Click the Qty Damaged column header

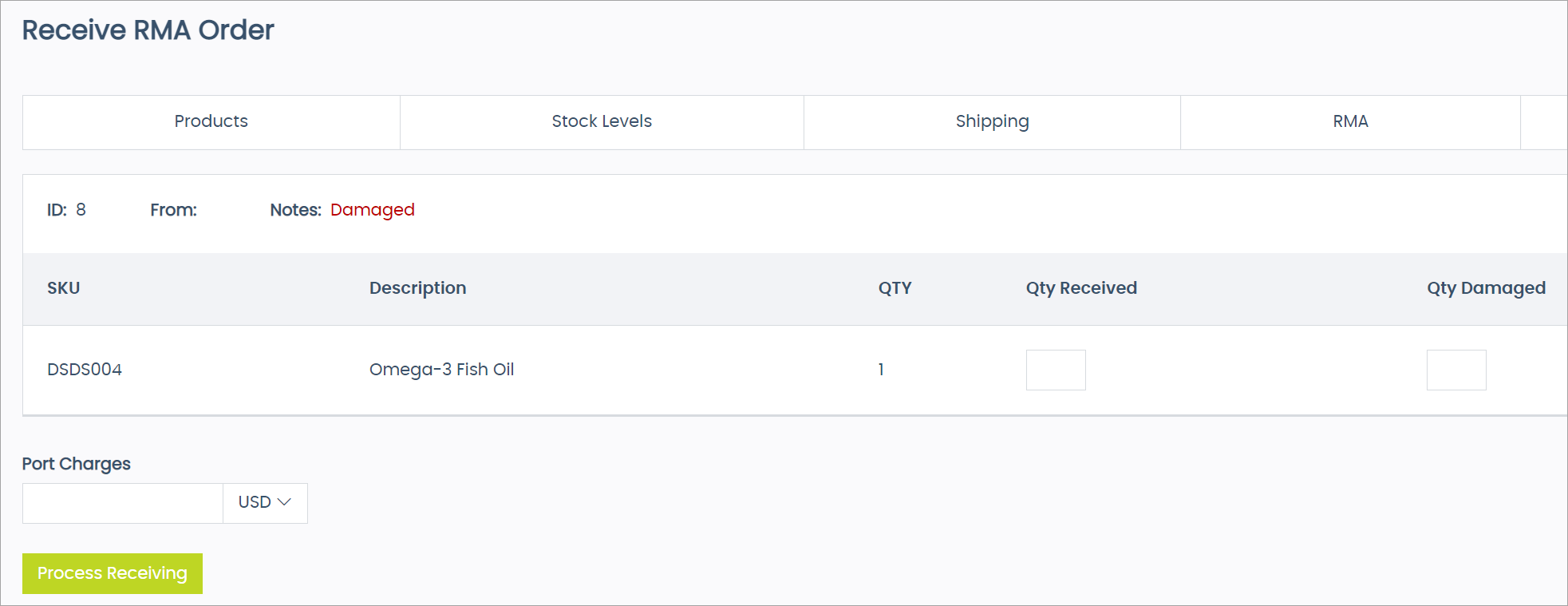click(1486, 288)
